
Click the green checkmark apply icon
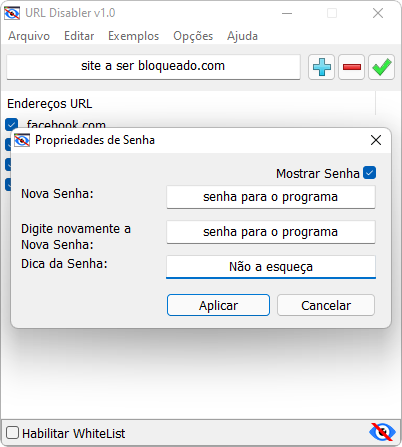(x=381, y=67)
